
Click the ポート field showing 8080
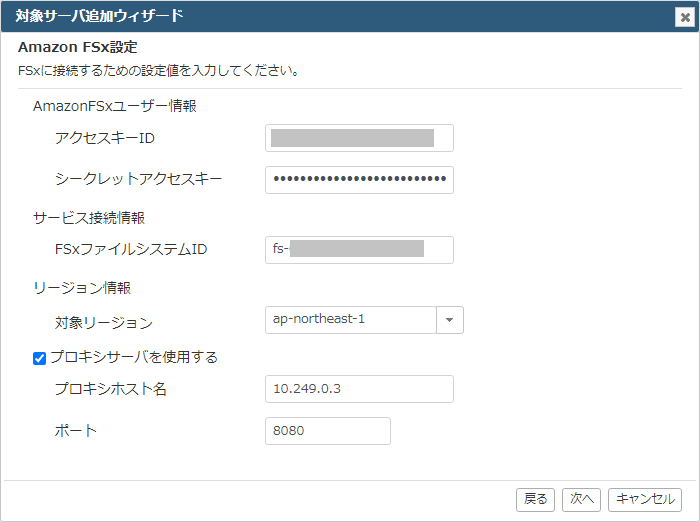click(328, 431)
